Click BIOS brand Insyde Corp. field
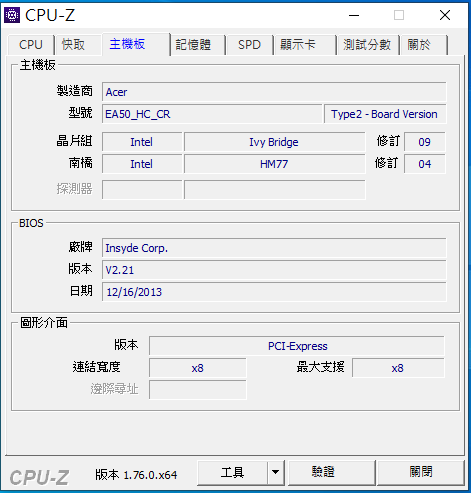The width and height of the screenshot is (471, 493). [x=274, y=248]
